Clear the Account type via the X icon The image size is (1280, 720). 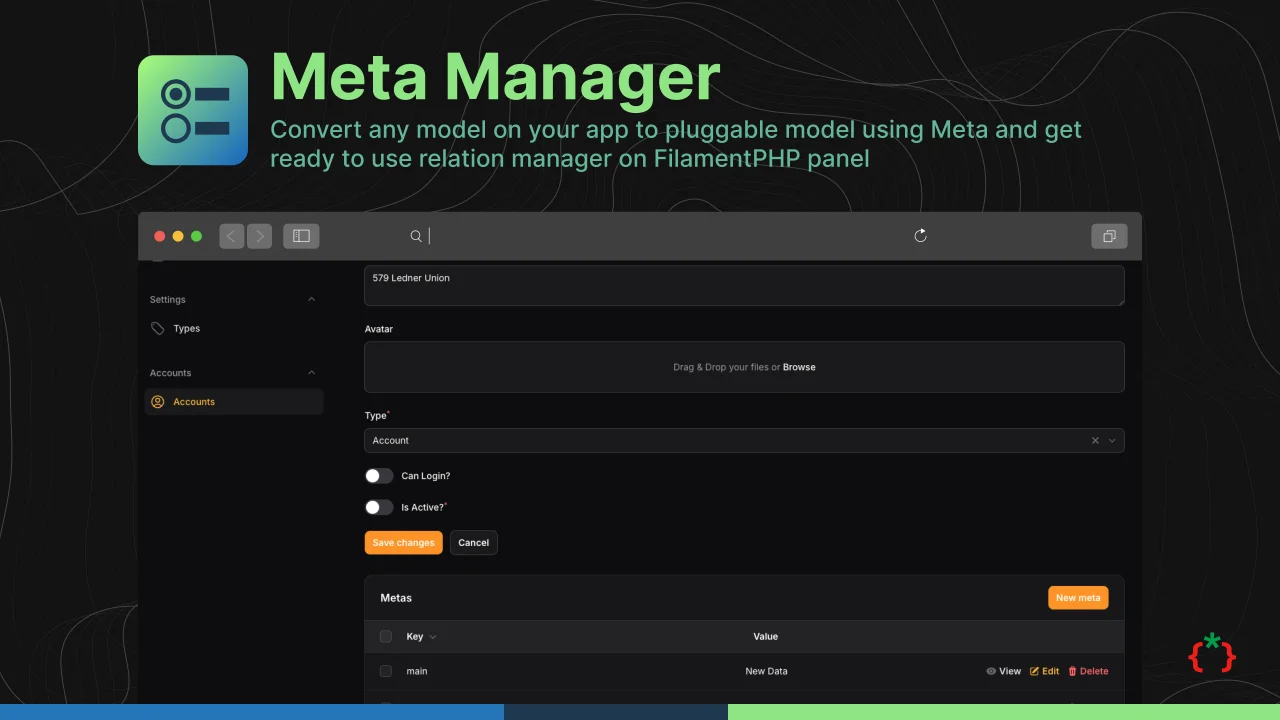(x=1095, y=440)
